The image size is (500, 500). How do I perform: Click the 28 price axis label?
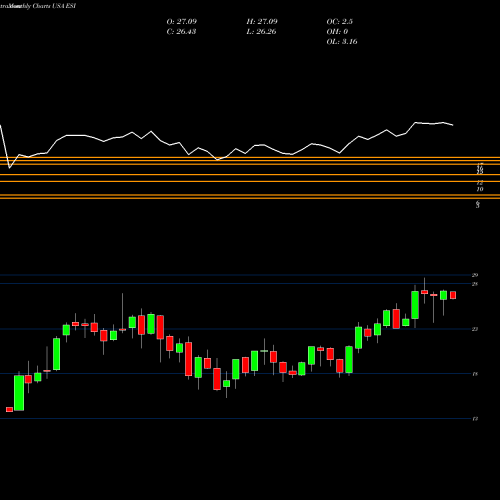pyautogui.click(x=475, y=284)
